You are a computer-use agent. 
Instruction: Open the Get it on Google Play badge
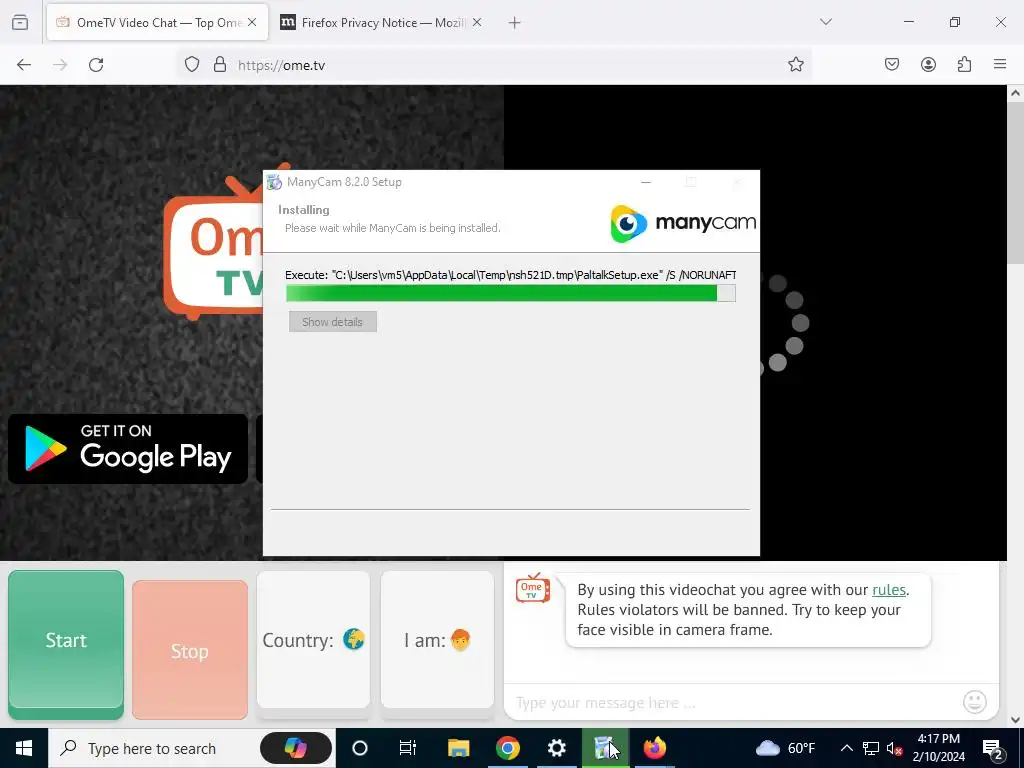tap(128, 449)
